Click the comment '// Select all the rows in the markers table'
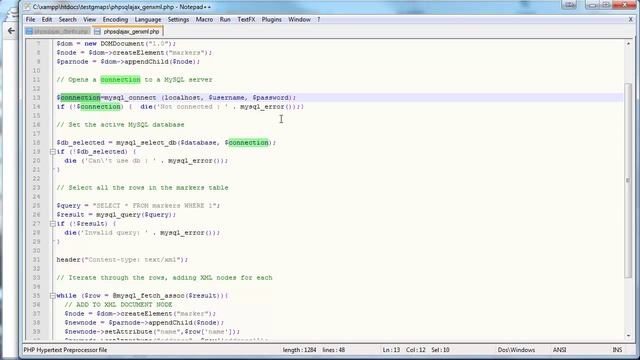 [x=142, y=188]
